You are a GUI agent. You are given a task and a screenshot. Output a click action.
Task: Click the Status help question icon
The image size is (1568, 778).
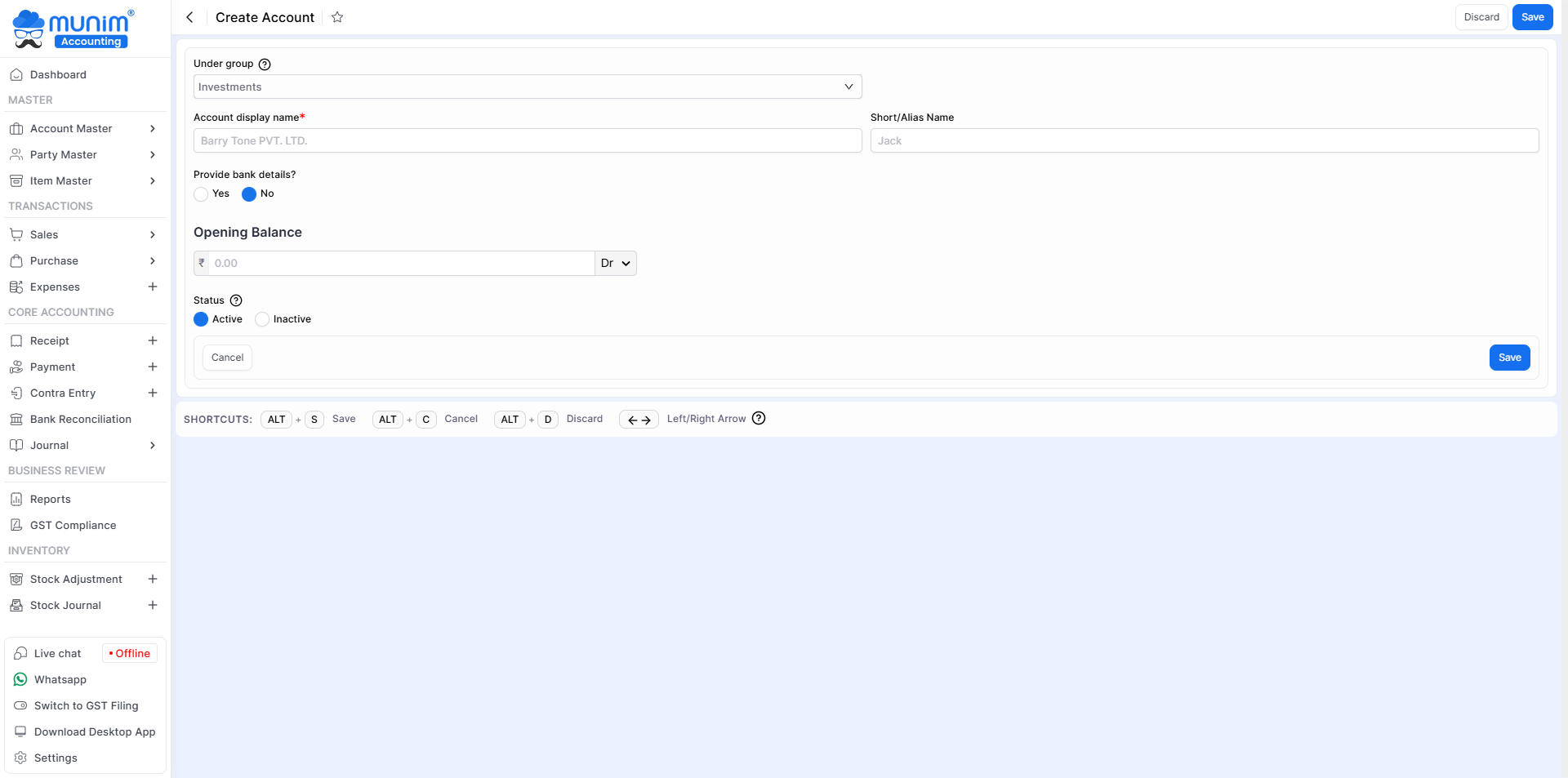click(x=236, y=300)
